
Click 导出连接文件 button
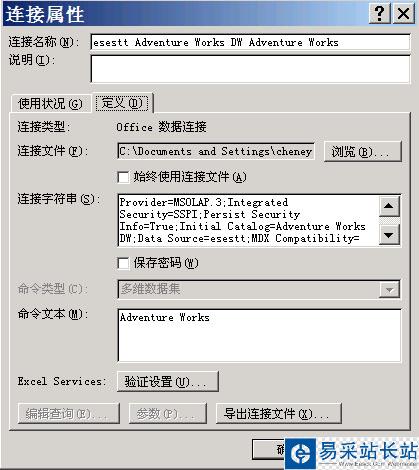(x=279, y=414)
